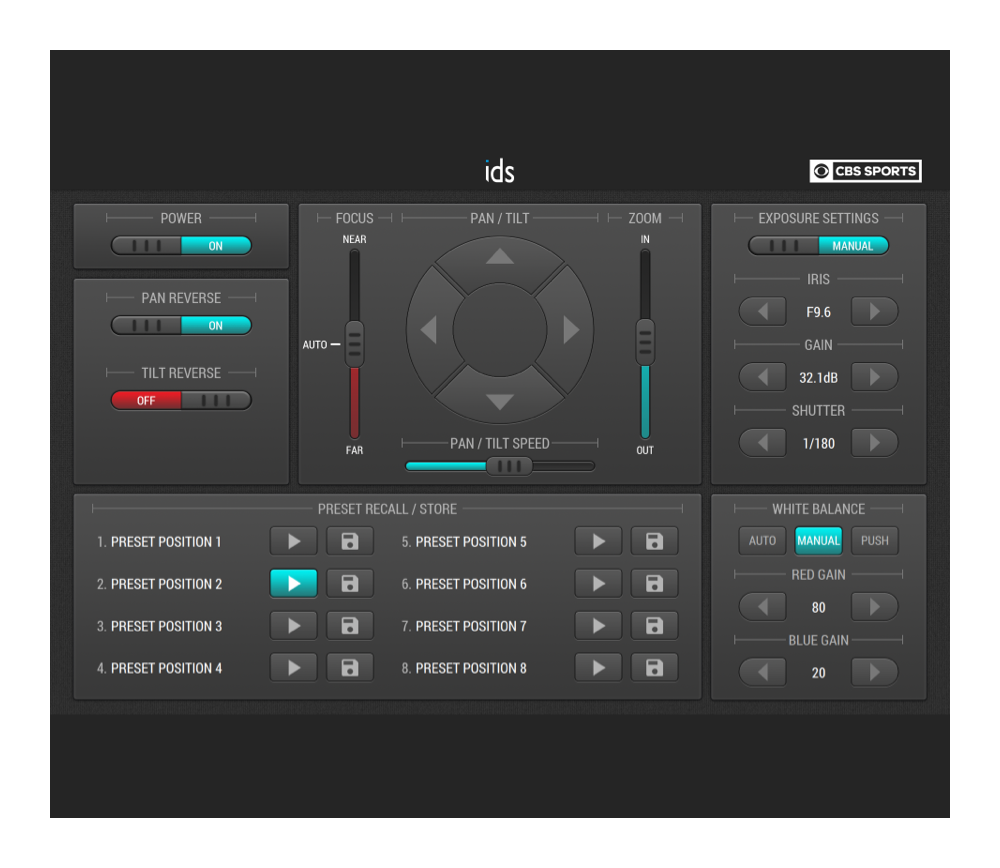
Task: Recall Preset Position 5
Action: pos(598,541)
